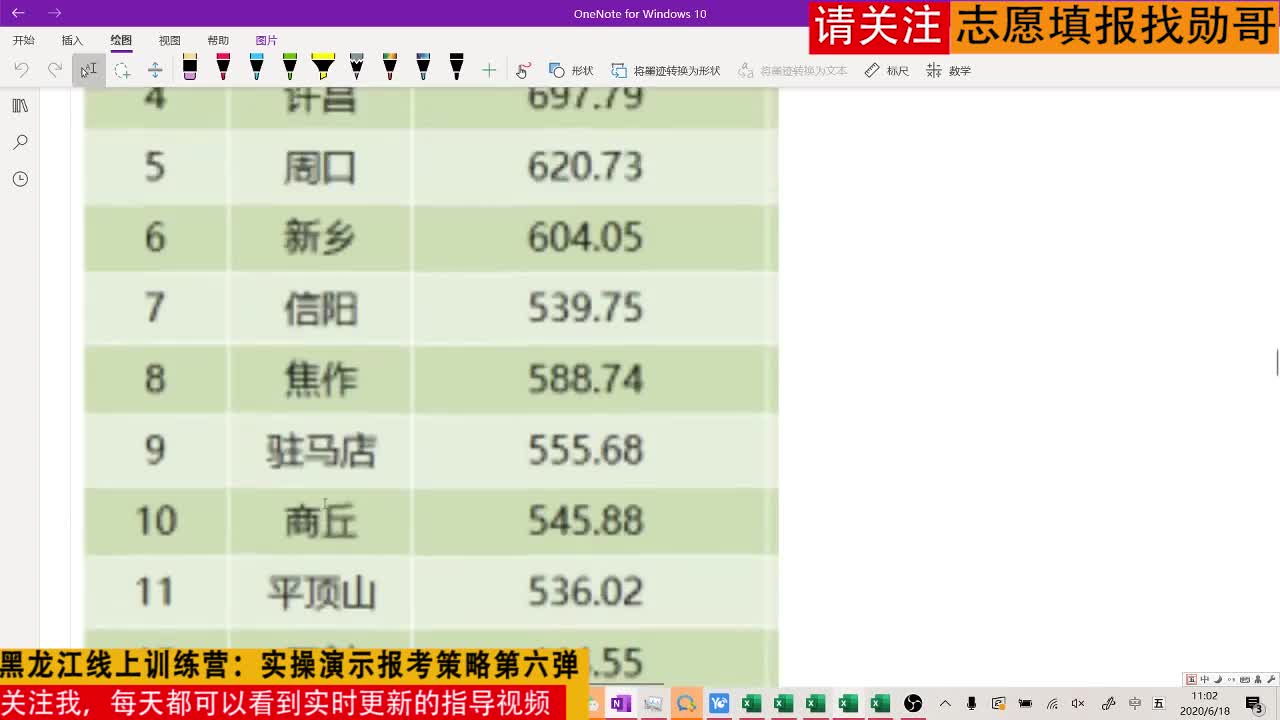Choose the Lasso Select tool
The width and height of the screenshot is (1280, 720).
[122, 70]
